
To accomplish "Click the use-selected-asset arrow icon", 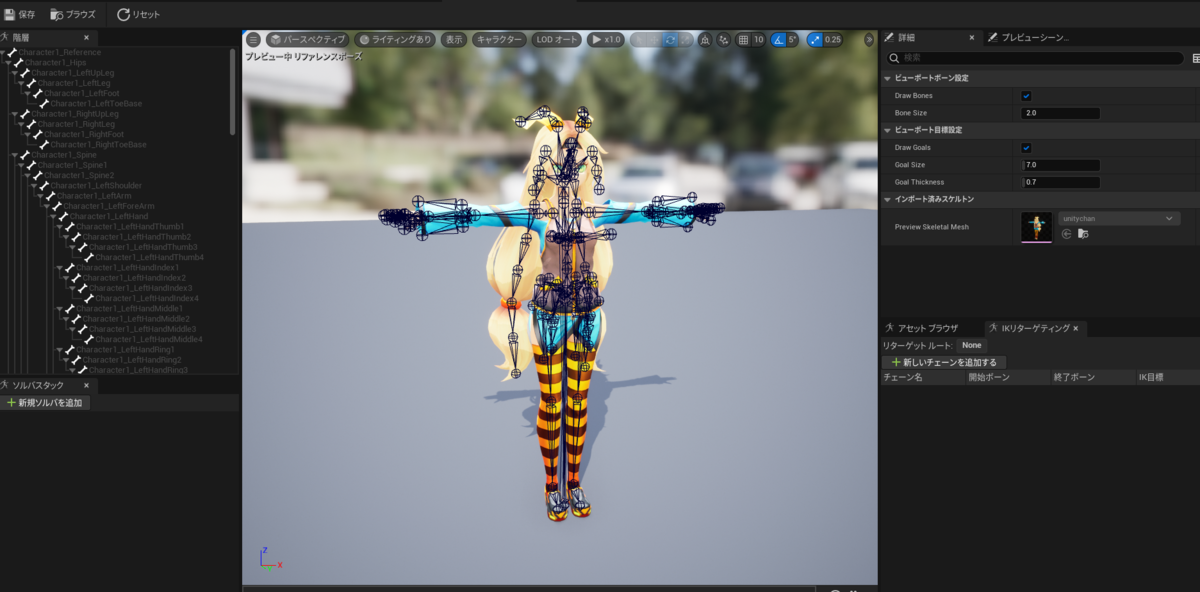I will 1066,234.
